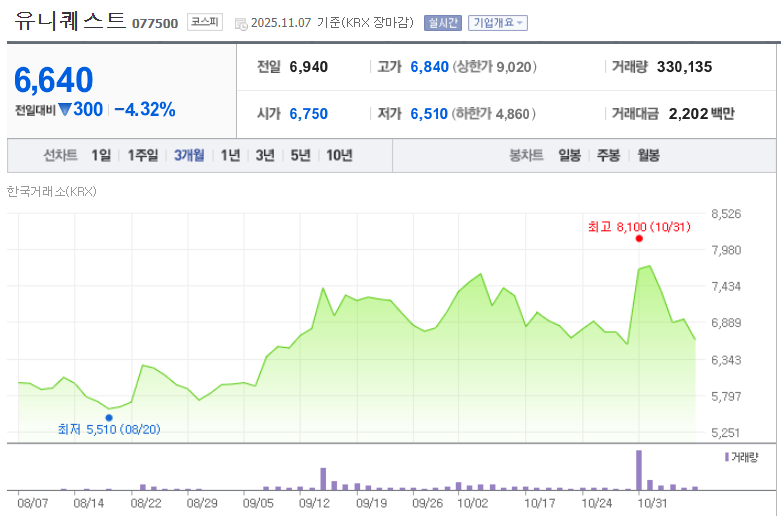Switch to 일봉 candle chart

pyautogui.click(x=570, y=155)
